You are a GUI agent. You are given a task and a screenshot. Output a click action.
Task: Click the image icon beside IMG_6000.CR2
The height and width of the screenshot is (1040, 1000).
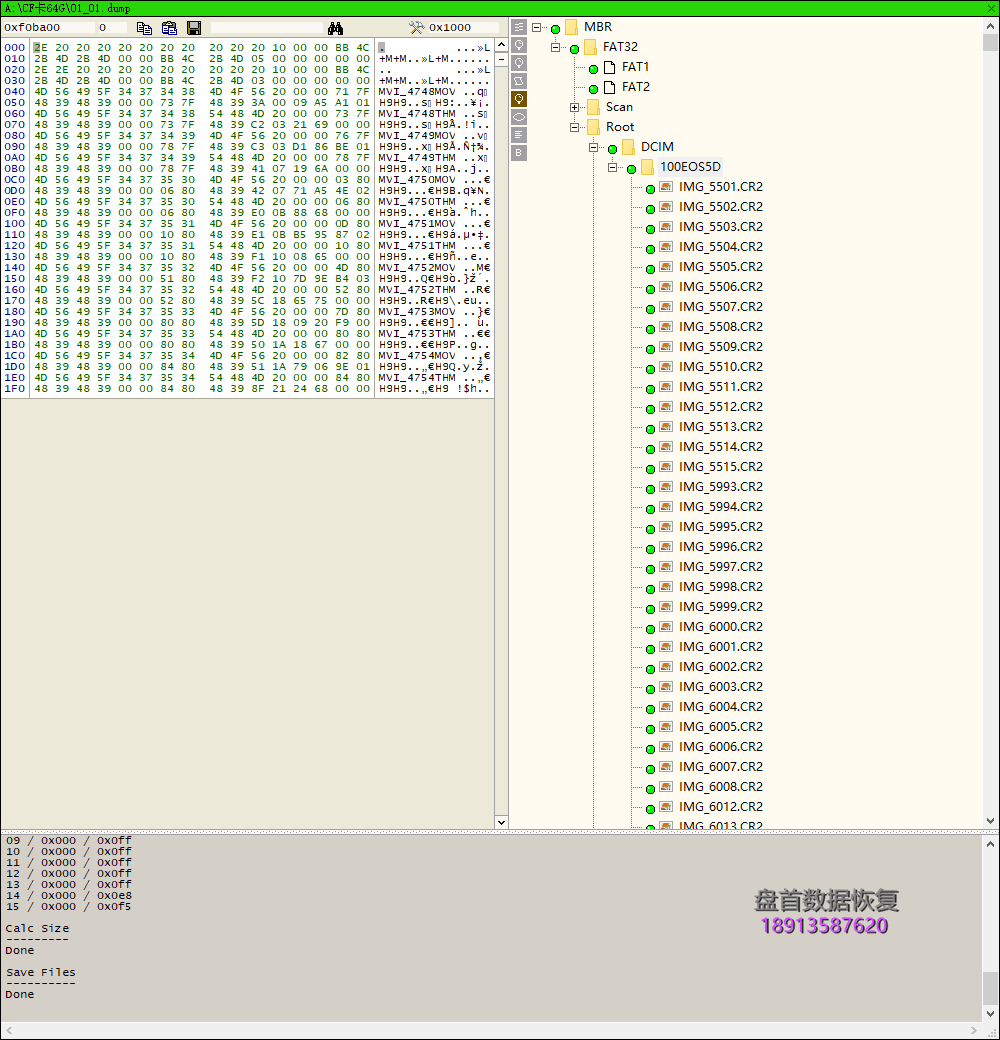666,627
